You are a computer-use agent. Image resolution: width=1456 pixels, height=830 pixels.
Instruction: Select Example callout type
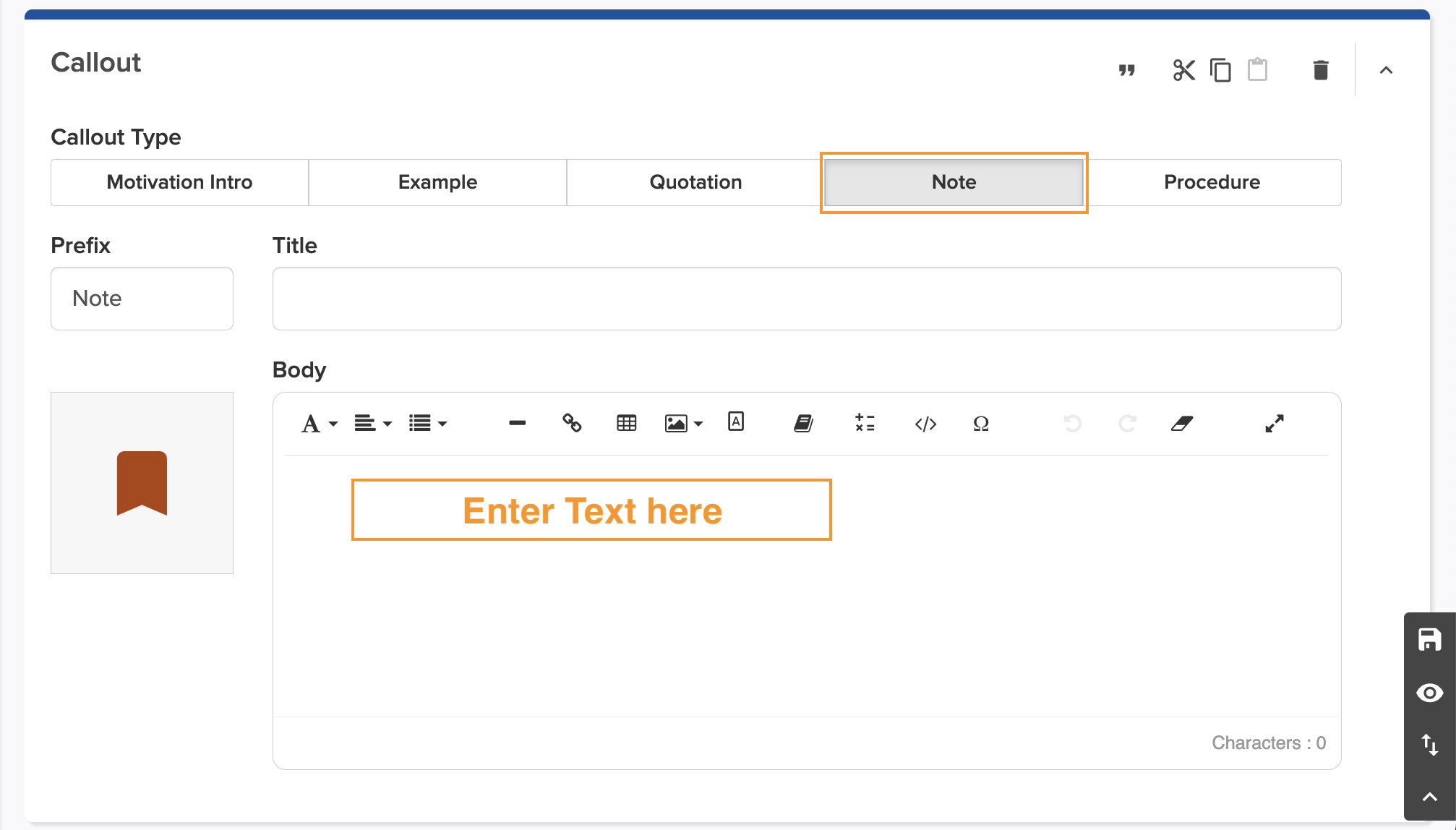click(437, 182)
